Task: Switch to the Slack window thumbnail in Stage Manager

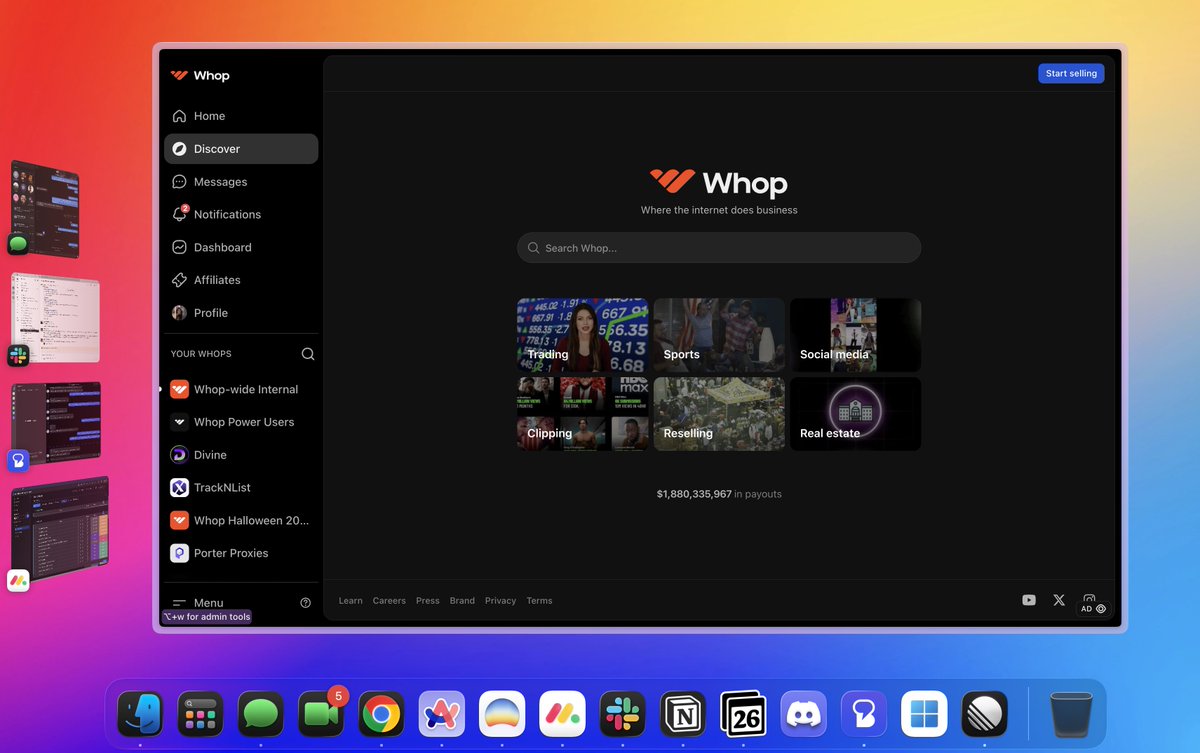Action: tap(55, 317)
